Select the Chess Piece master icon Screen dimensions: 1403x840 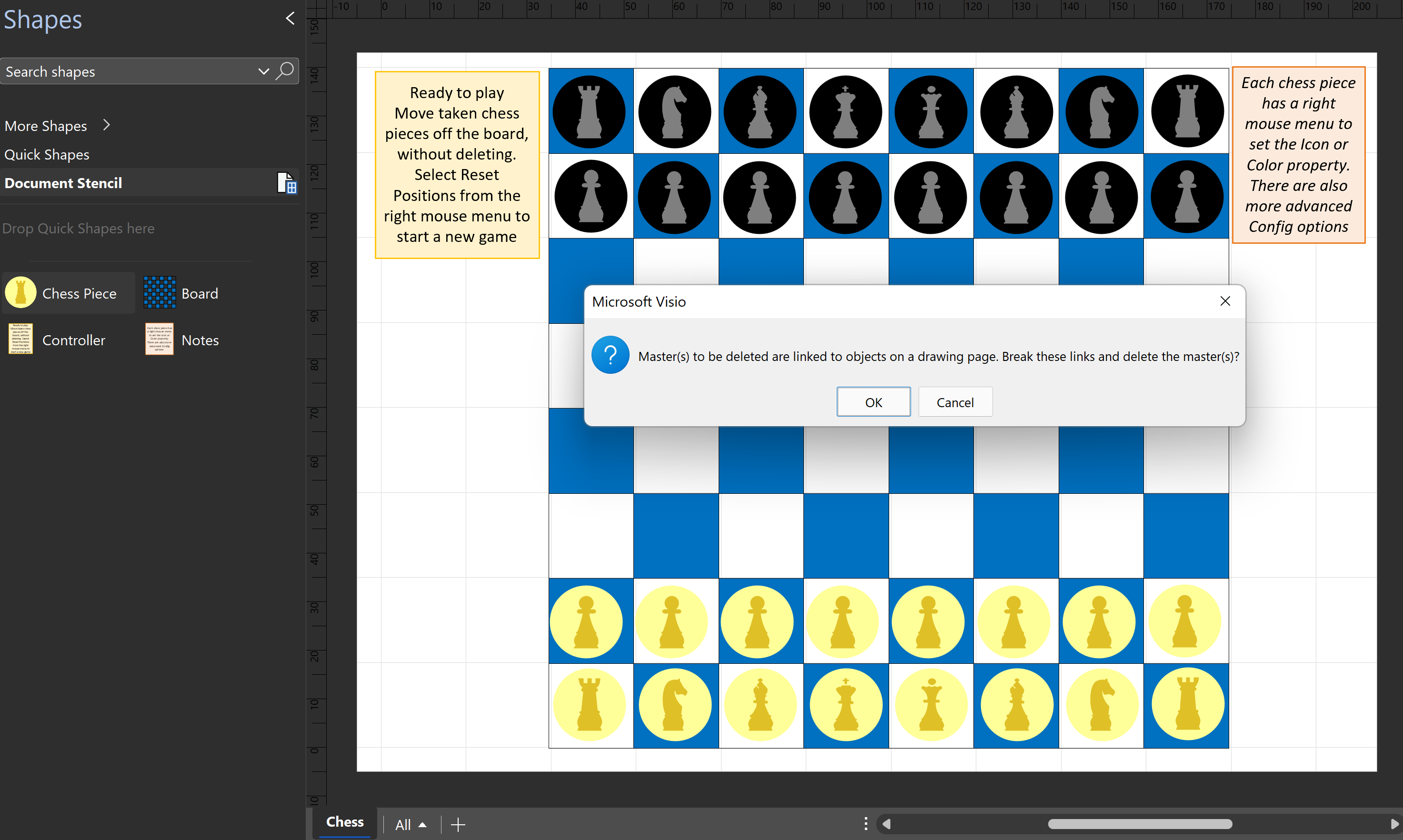tap(21, 293)
